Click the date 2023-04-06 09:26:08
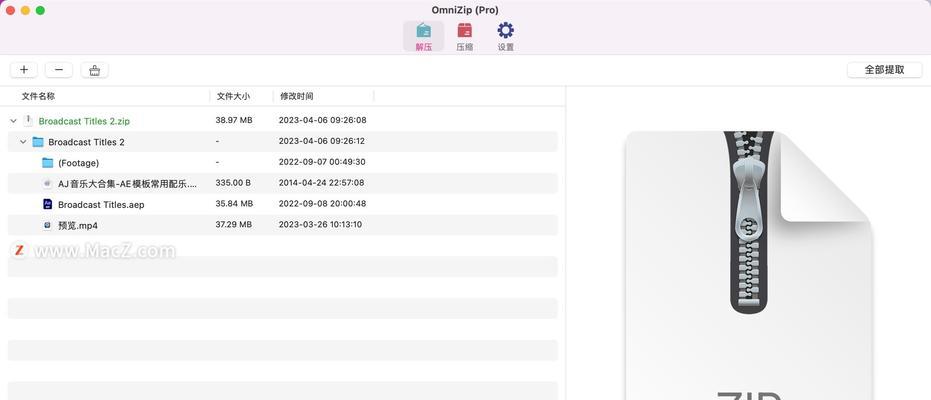This screenshot has height=400, width=931. point(322,120)
